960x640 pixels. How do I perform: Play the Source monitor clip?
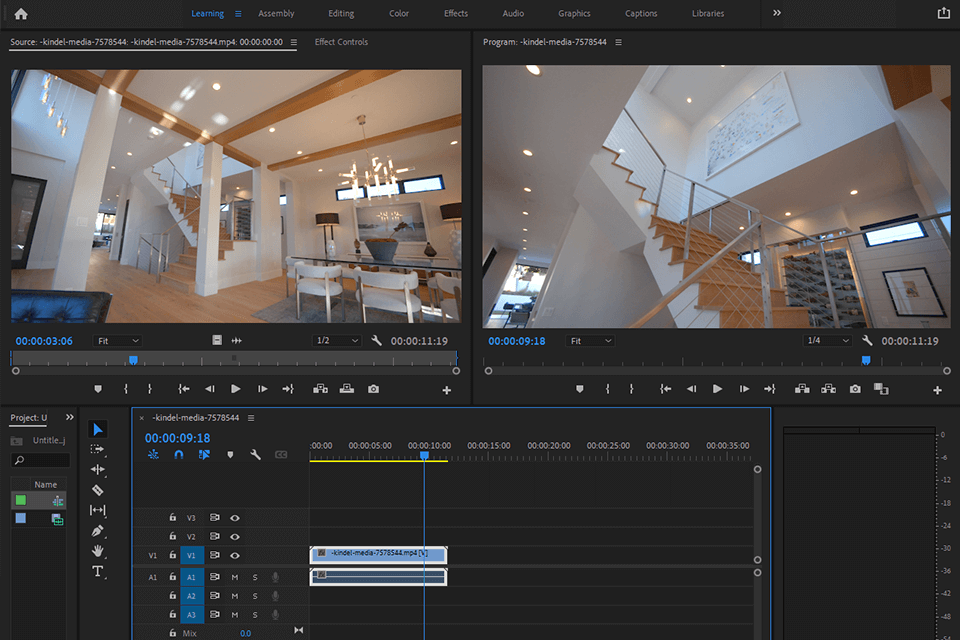point(236,389)
